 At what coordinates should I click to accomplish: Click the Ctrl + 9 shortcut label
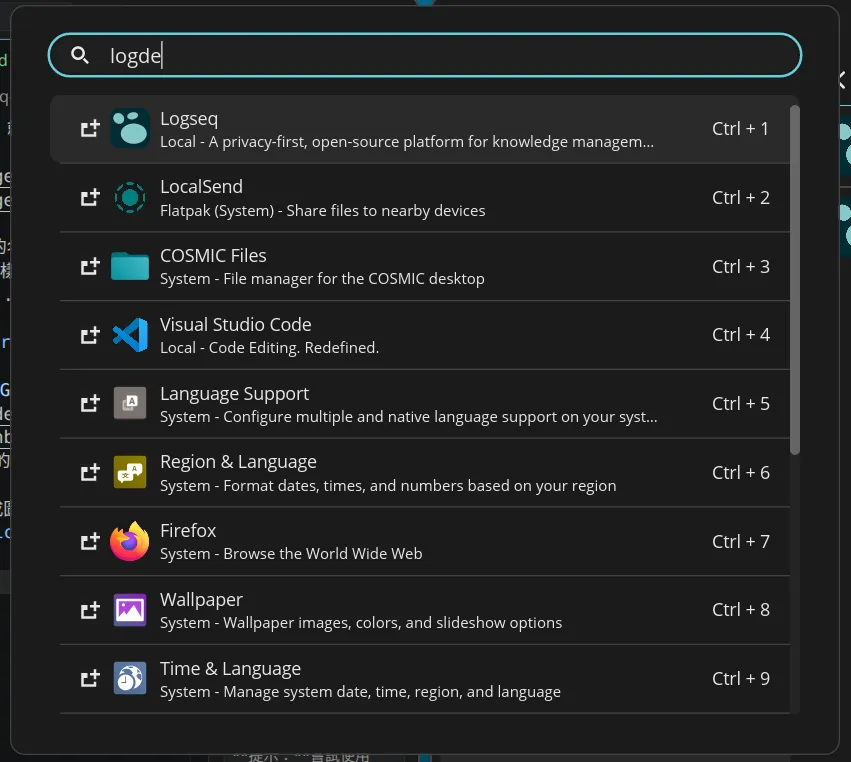pos(740,678)
